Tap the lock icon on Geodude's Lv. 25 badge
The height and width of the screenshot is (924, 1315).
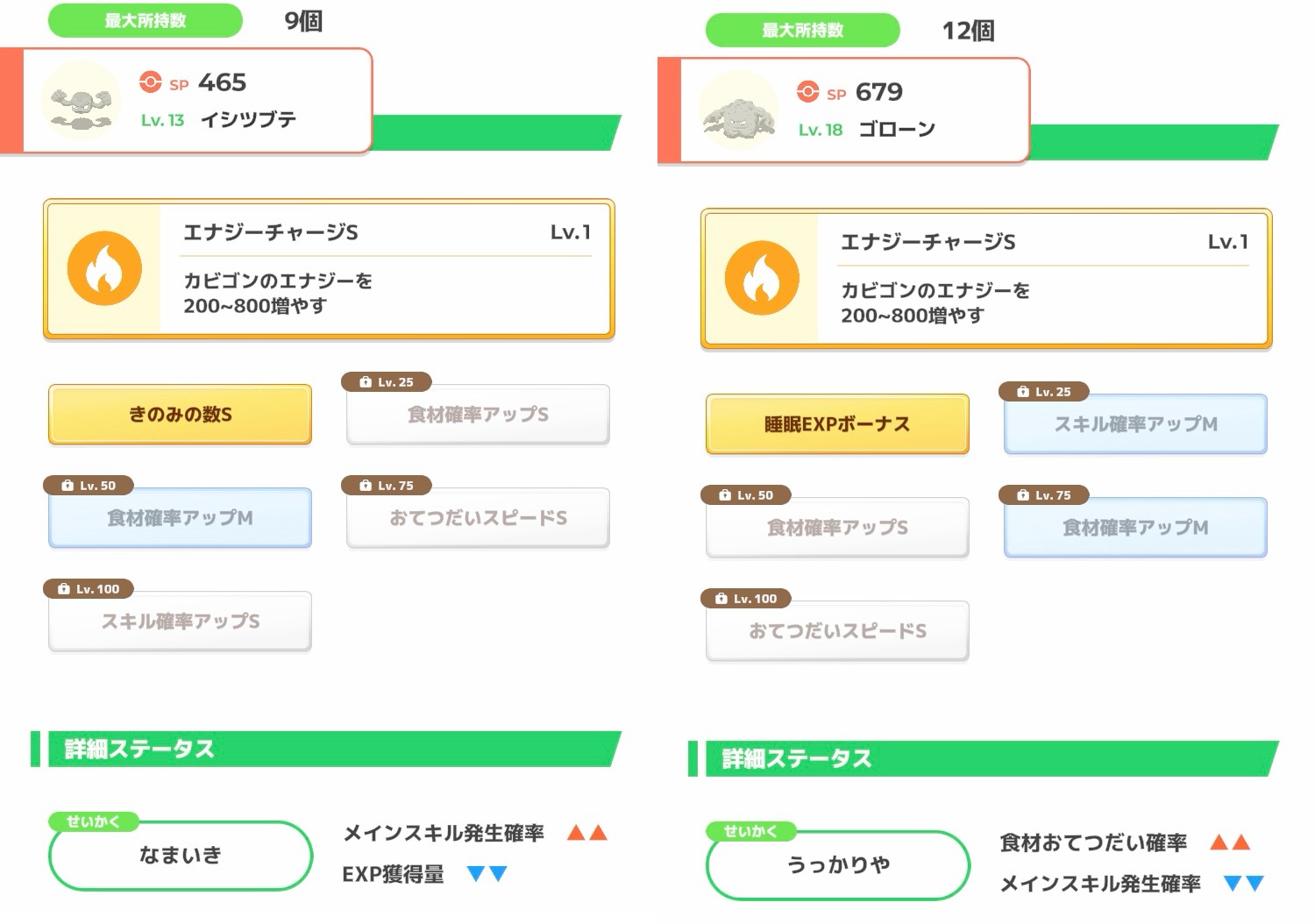click(366, 382)
